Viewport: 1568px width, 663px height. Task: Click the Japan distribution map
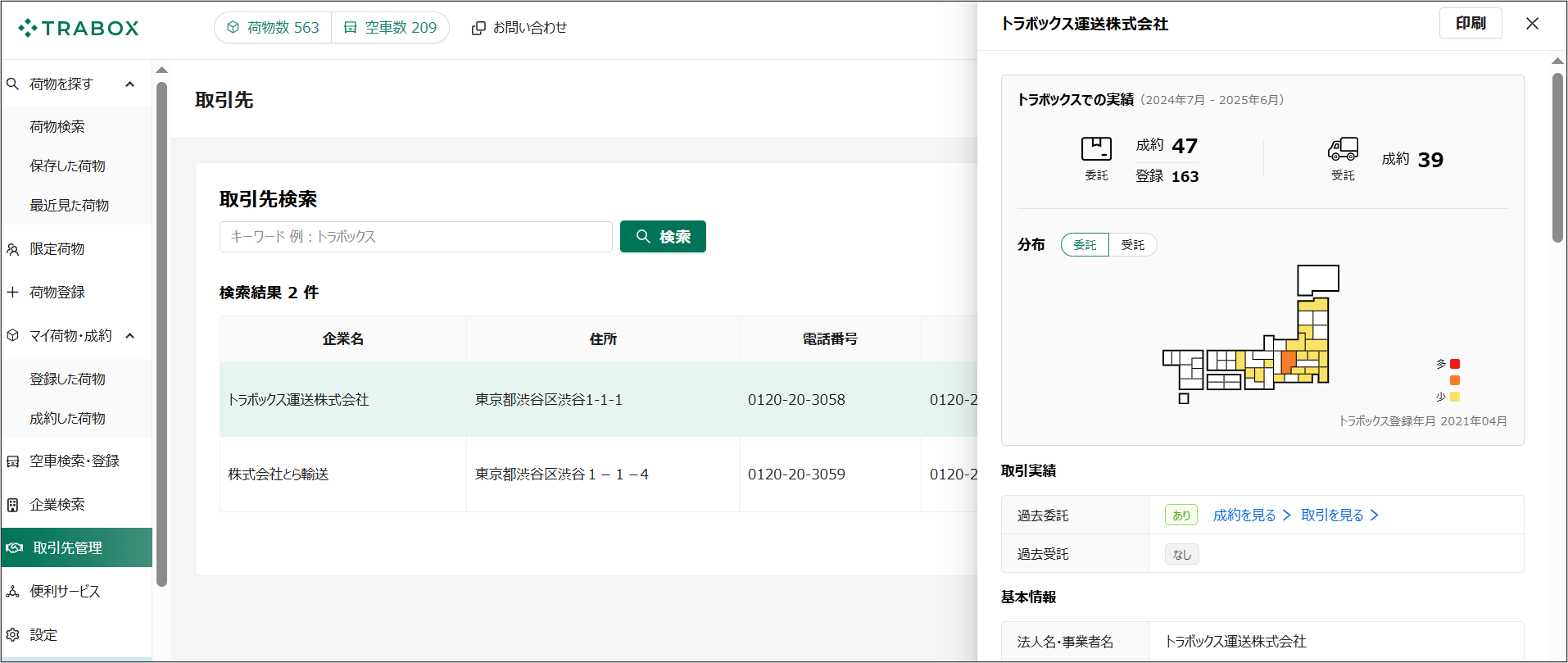pyautogui.click(x=1251, y=334)
